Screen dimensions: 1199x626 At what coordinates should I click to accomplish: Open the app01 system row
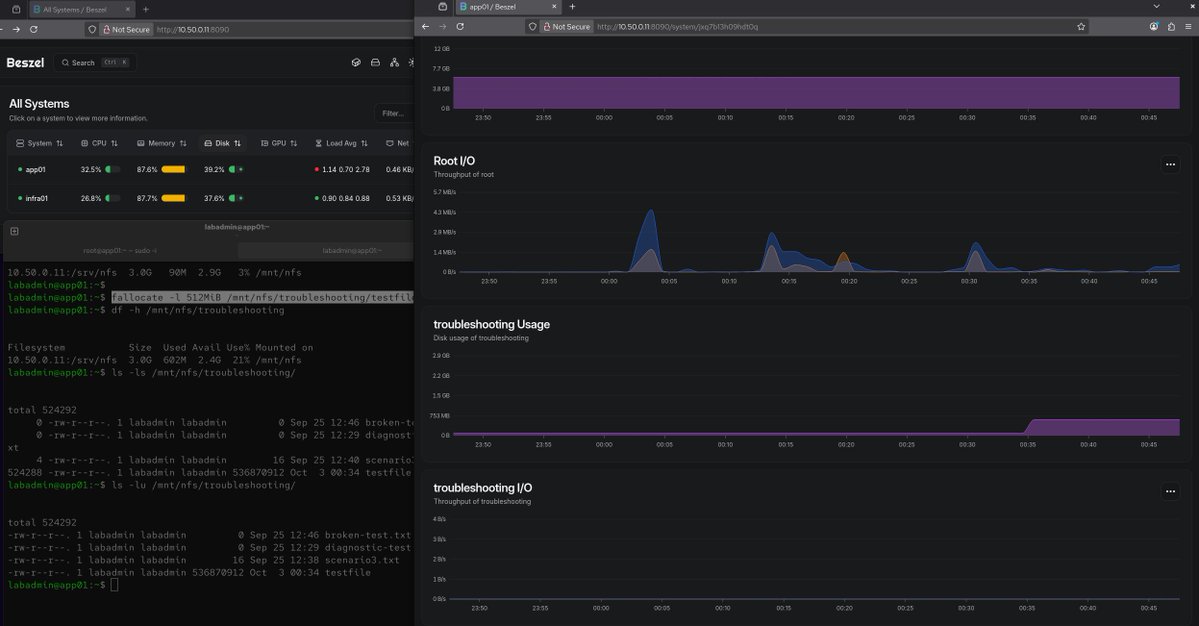pos(210,170)
